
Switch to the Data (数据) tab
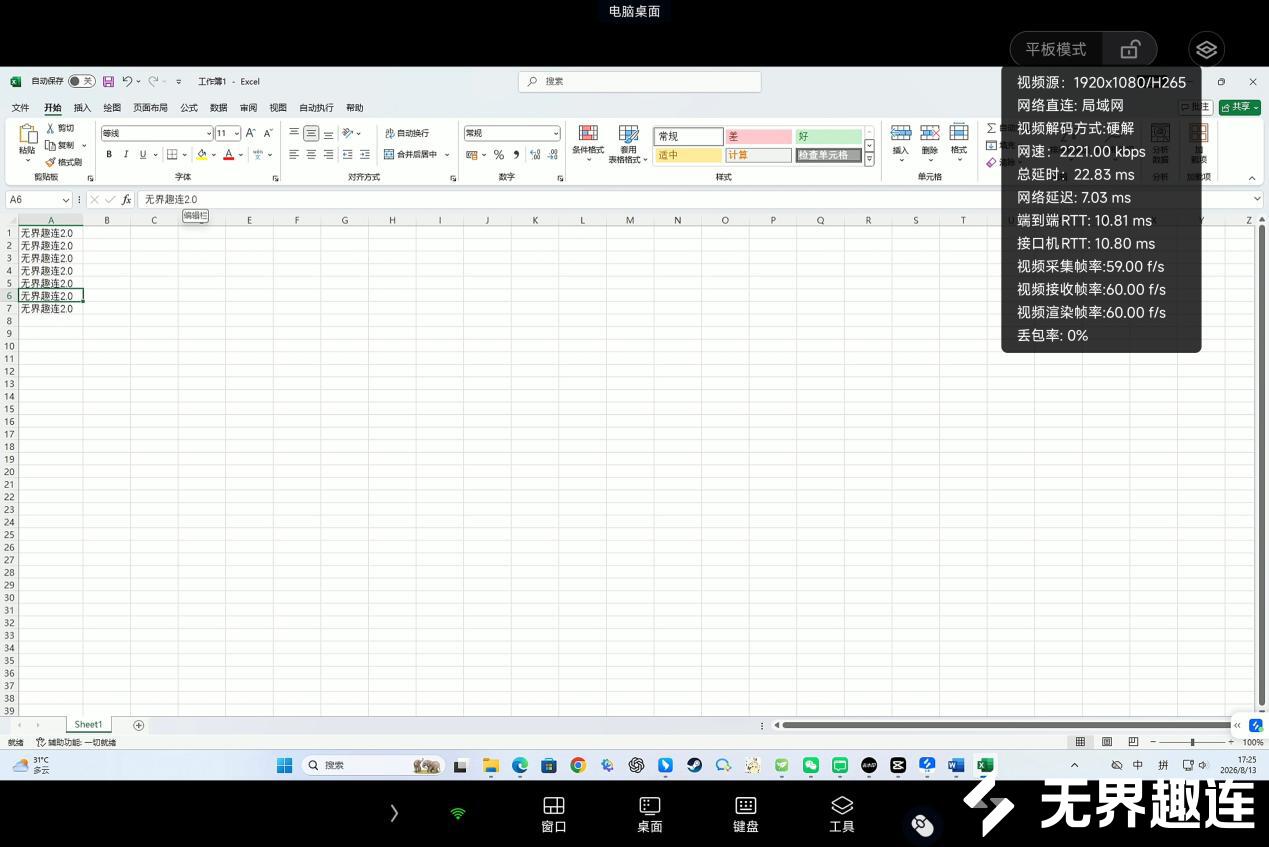pyautogui.click(x=218, y=108)
